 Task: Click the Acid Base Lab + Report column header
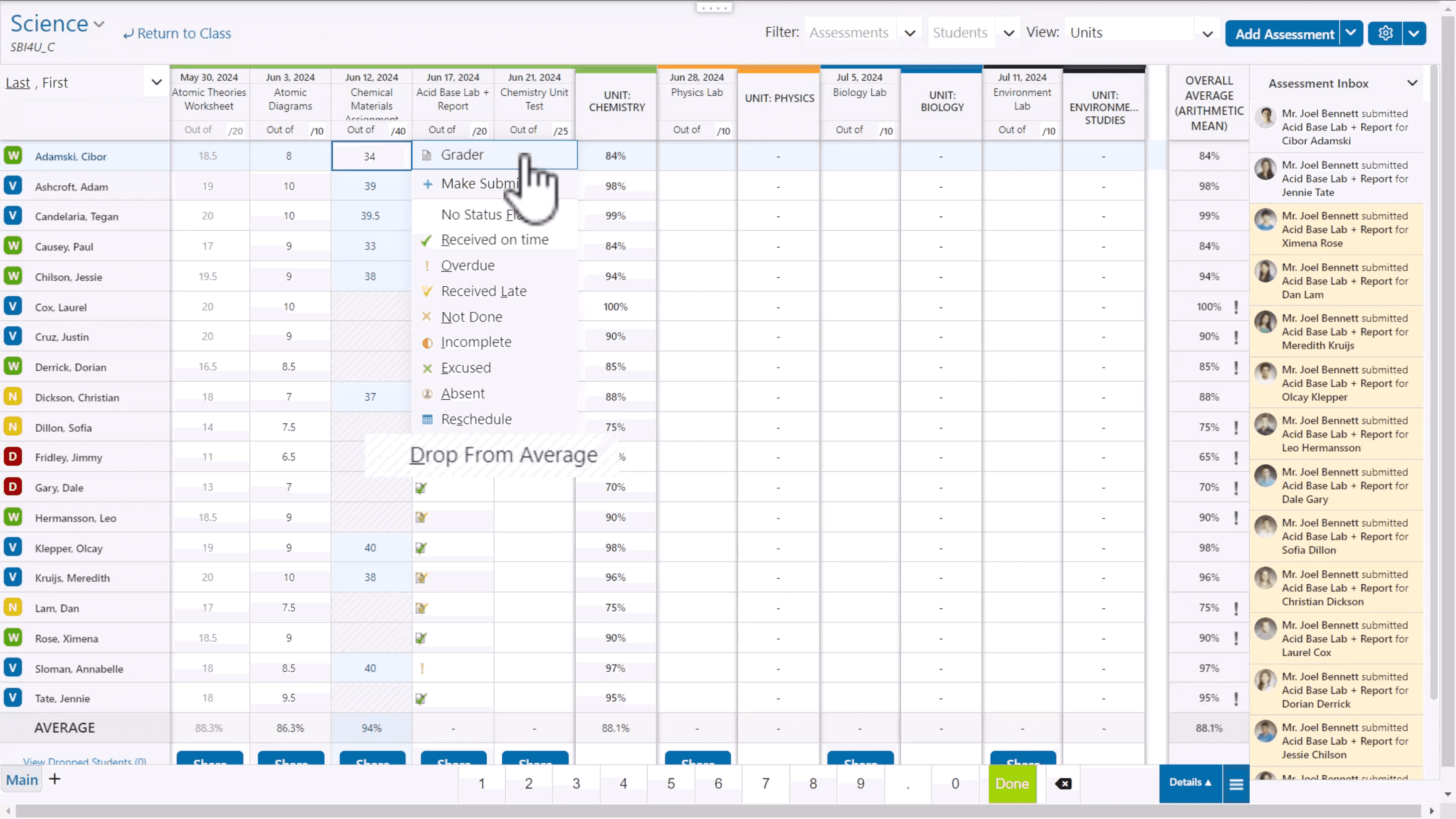[453, 99]
